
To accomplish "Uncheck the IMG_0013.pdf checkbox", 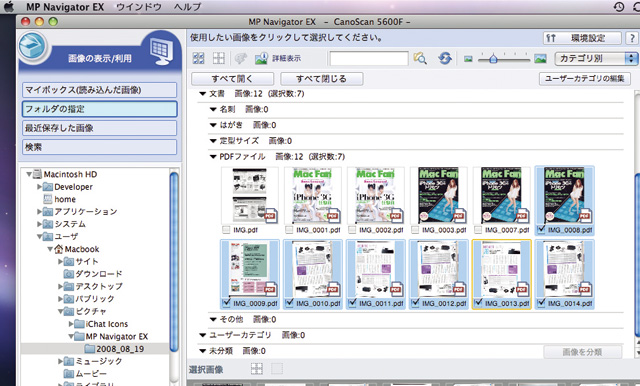I will (478, 303).
